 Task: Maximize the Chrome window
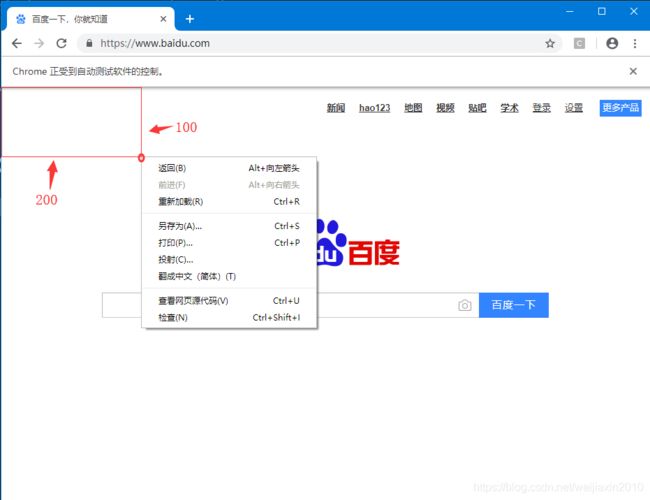[601, 12]
